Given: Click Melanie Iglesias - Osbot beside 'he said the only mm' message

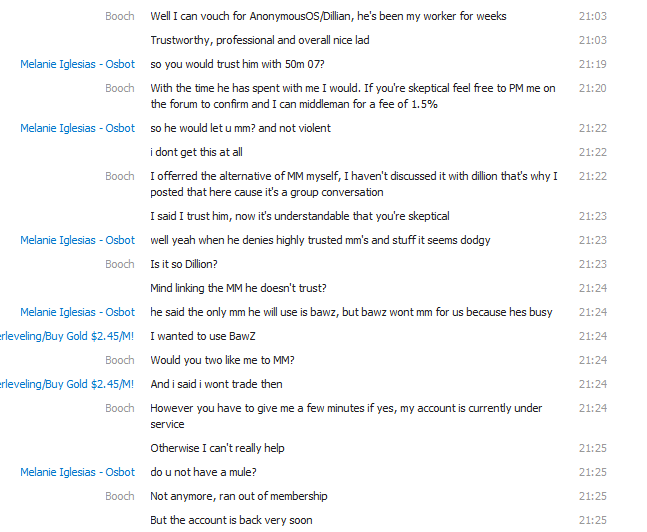Looking at the screenshot, I should pyautogui.click(x=78, y=312).
